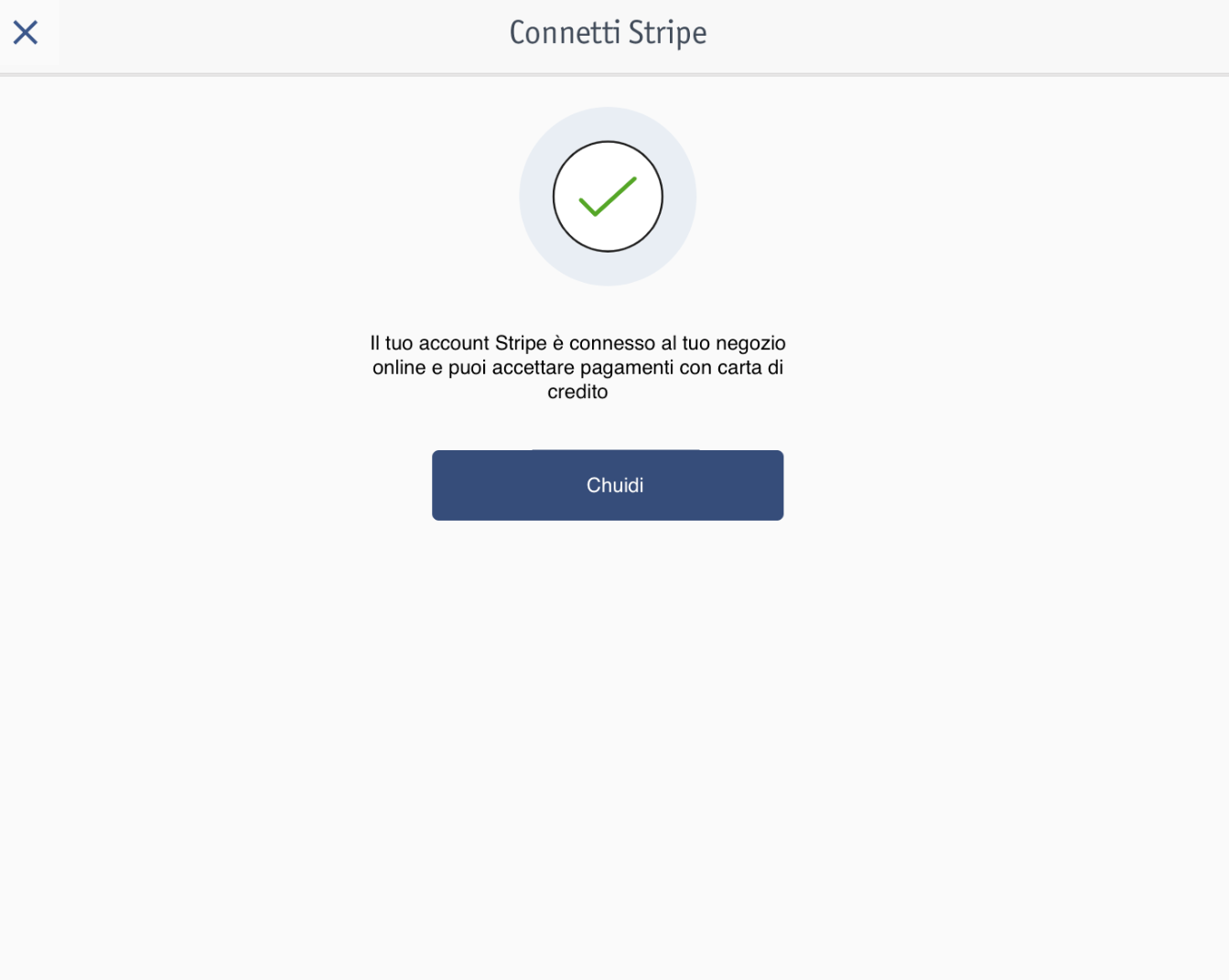Click the Stripe connection confirmation message
1229x980 pixels.
(x=577, y=367)
